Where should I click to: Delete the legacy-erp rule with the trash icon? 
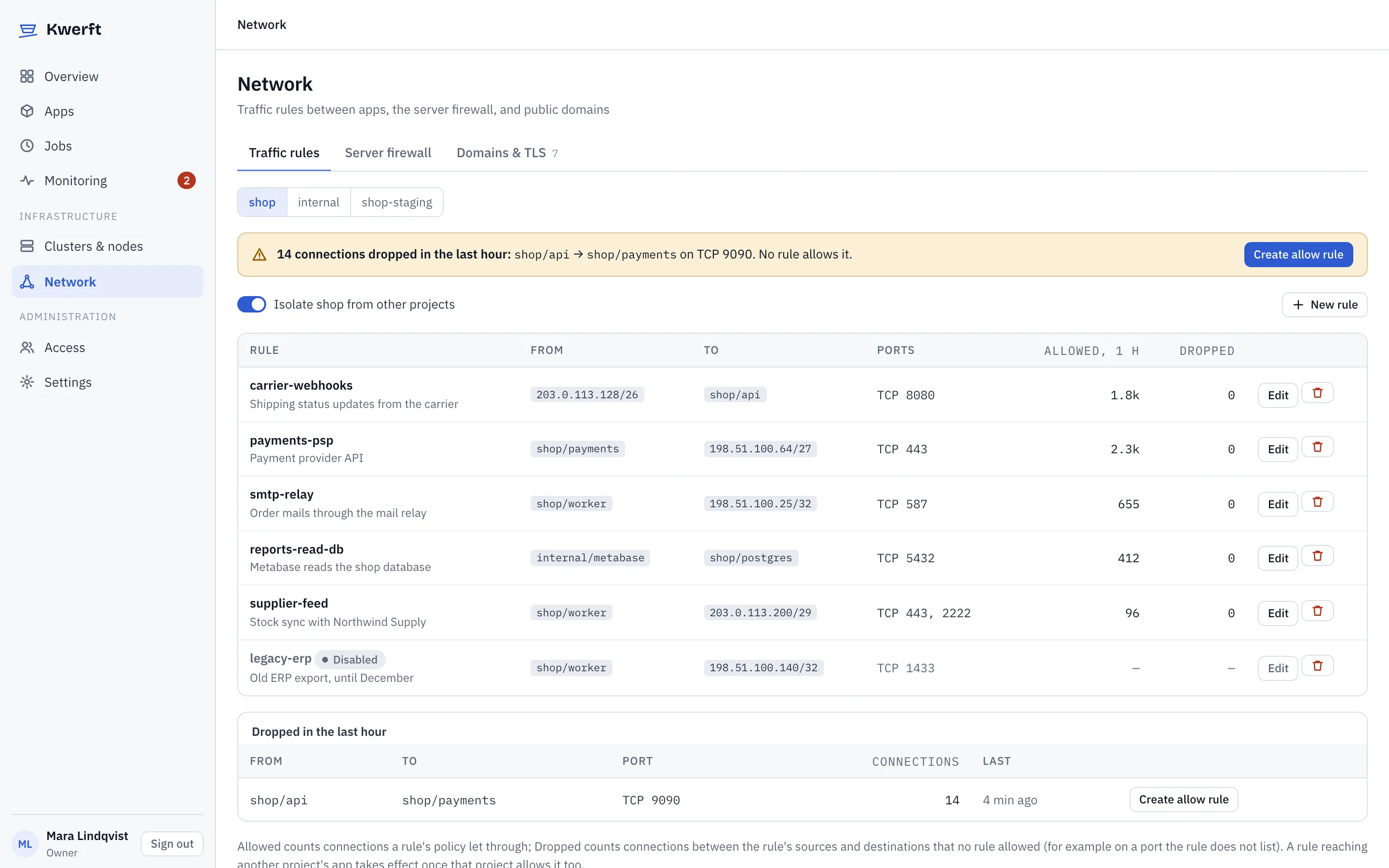[x=1317, y=666]
